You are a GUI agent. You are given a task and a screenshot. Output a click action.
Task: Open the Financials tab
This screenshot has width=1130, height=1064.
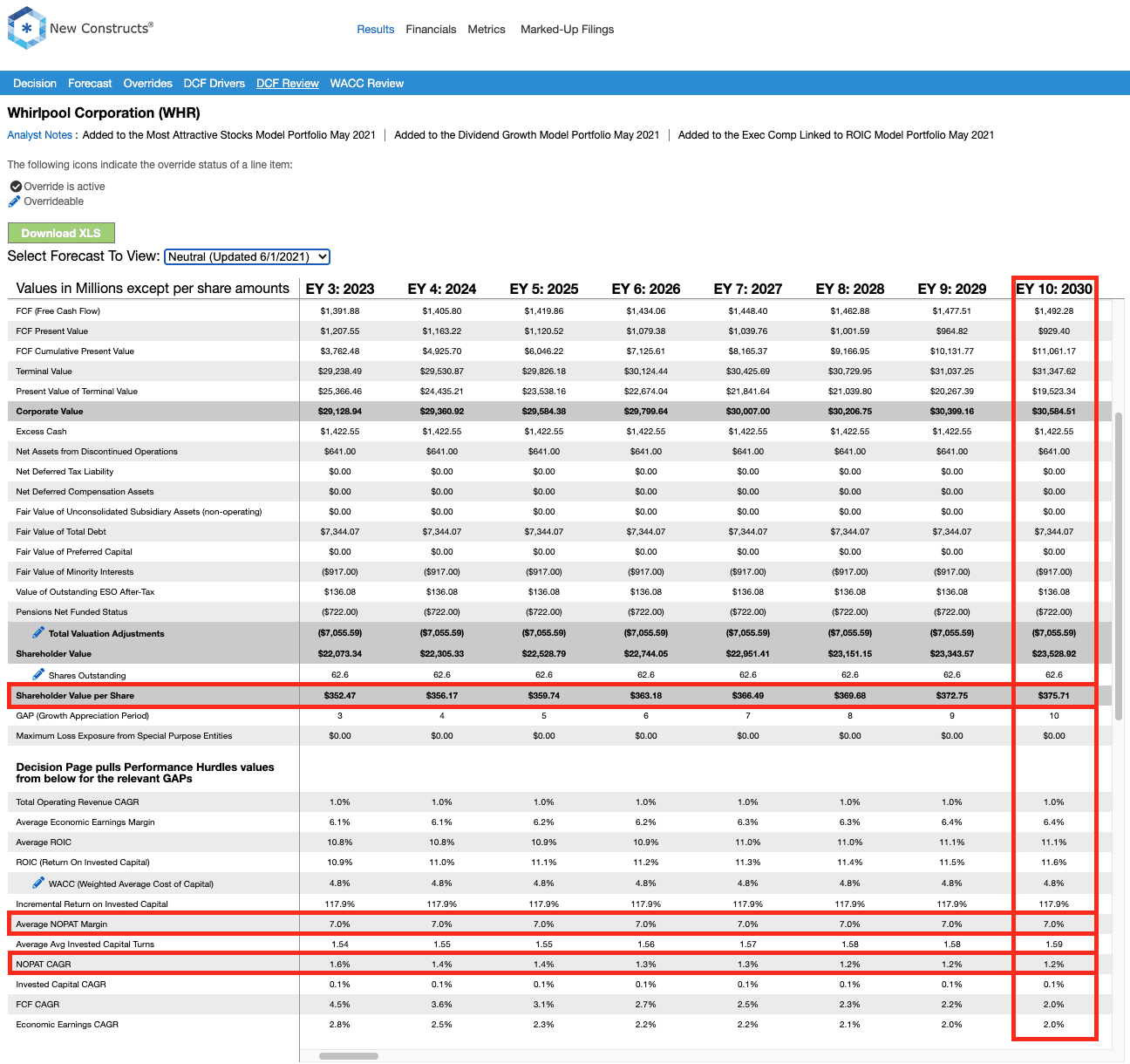click(x=431, y=30)
